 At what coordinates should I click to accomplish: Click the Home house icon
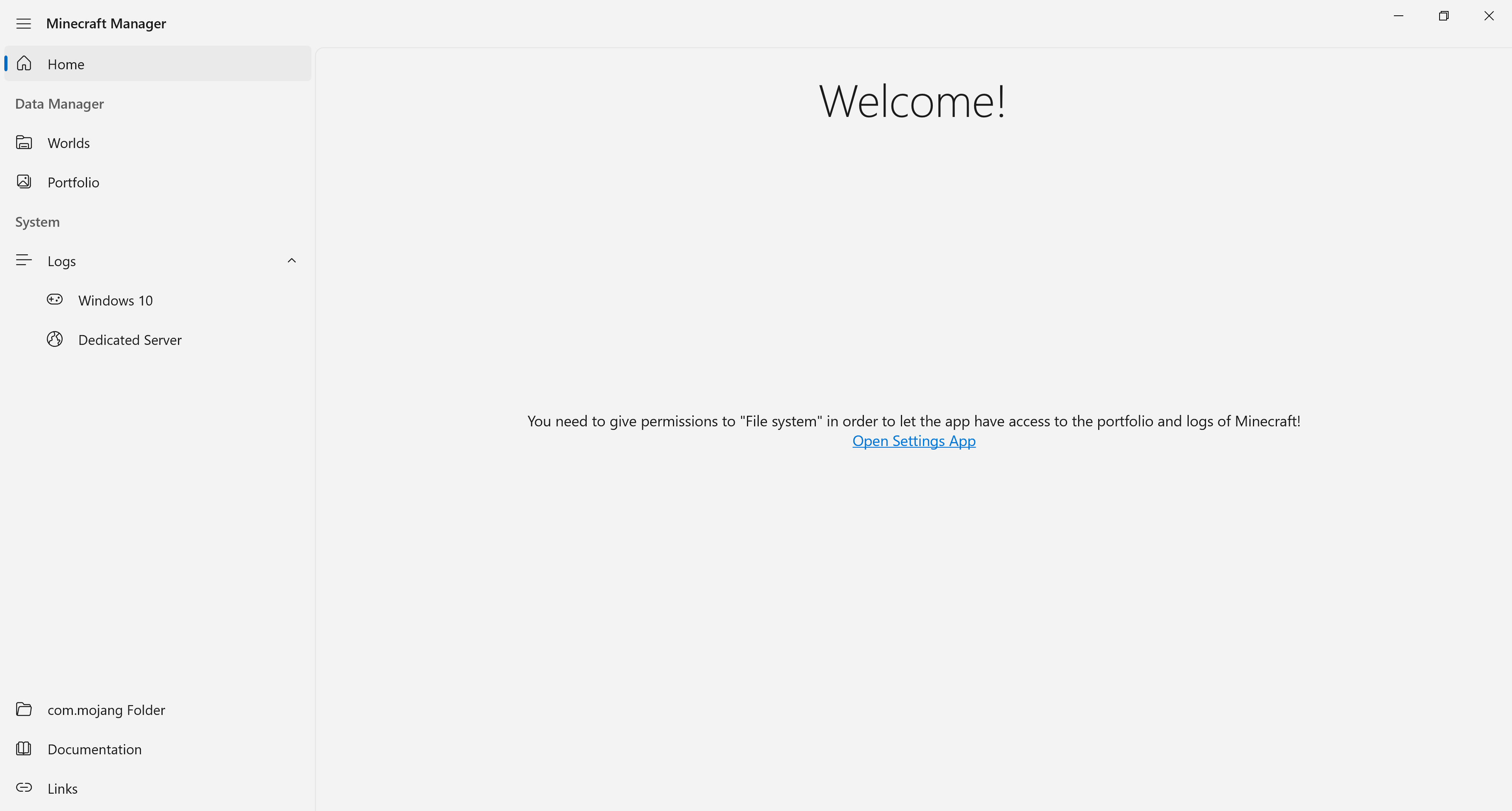[24, 63]
